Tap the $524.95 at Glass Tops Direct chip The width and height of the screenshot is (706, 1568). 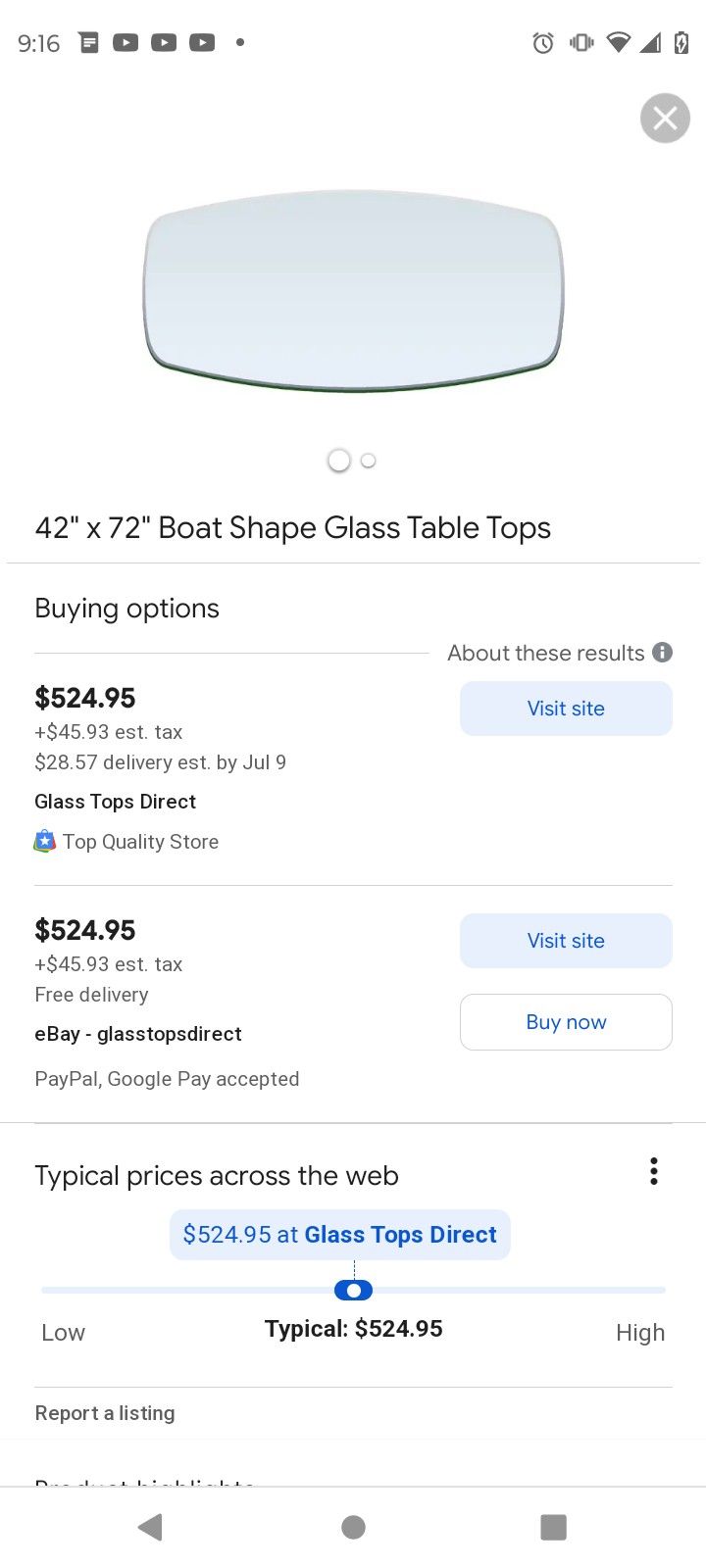point(339,1235)
